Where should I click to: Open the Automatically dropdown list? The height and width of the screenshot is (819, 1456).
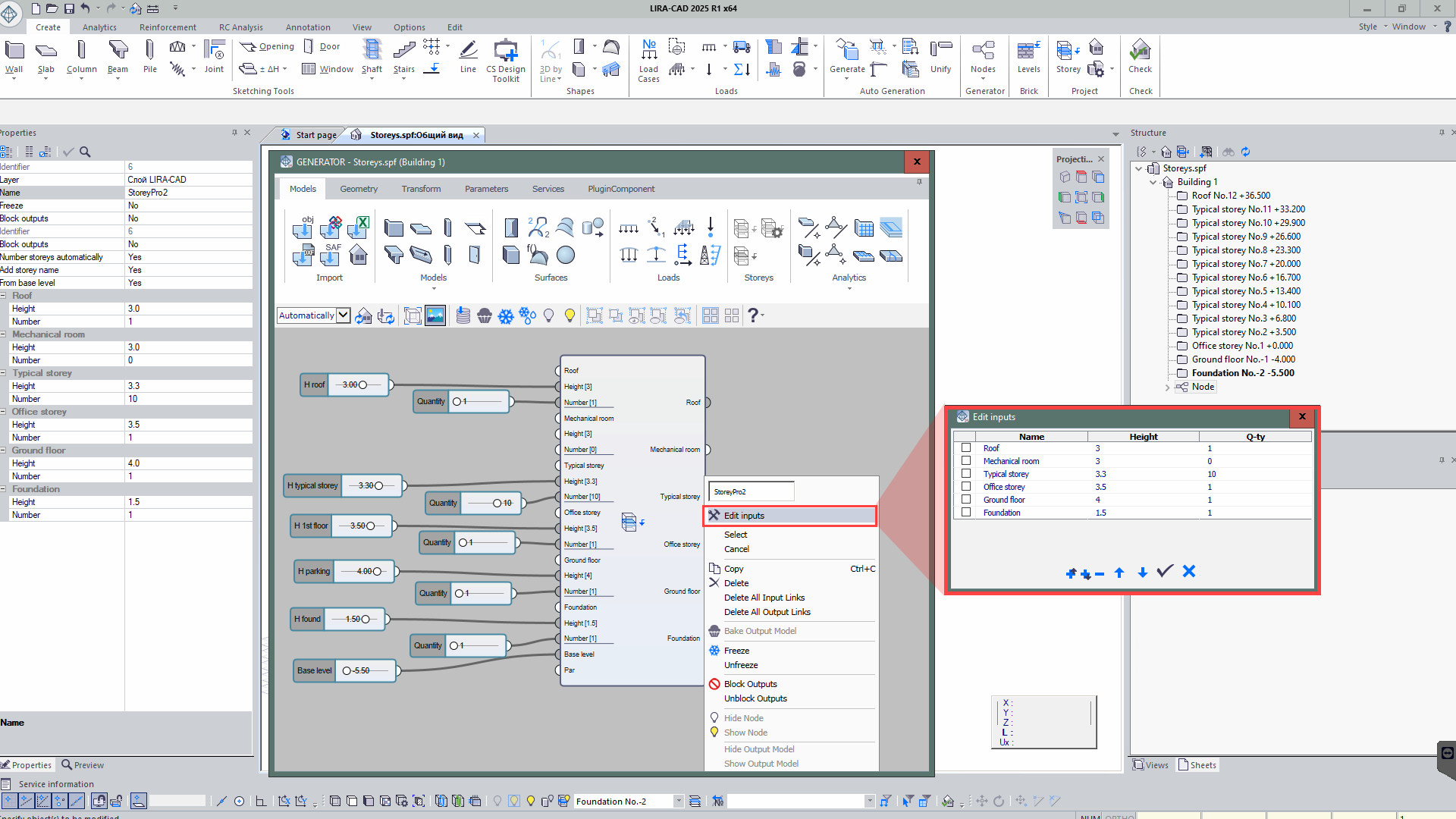click(x=343, y=315)
